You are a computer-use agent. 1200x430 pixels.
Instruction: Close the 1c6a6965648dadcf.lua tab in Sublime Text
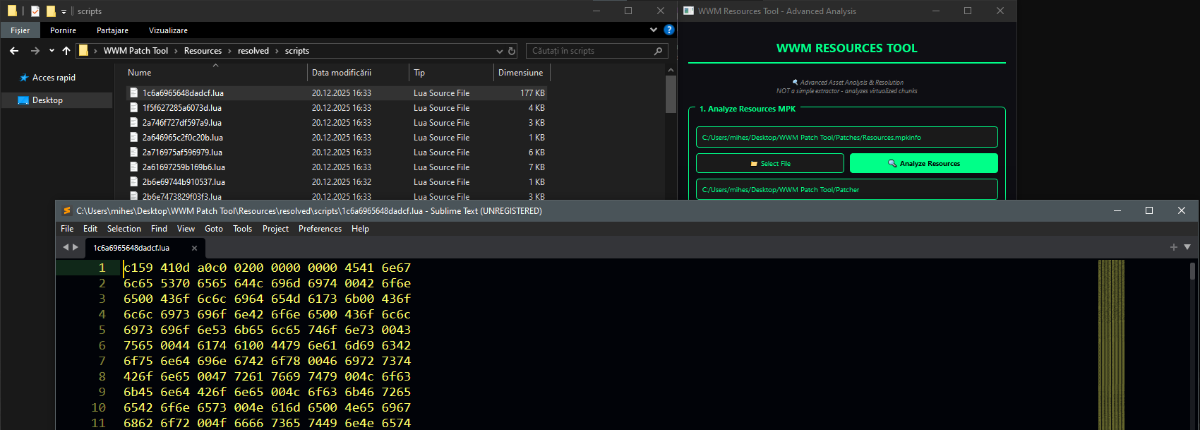(x=193, y=247)
